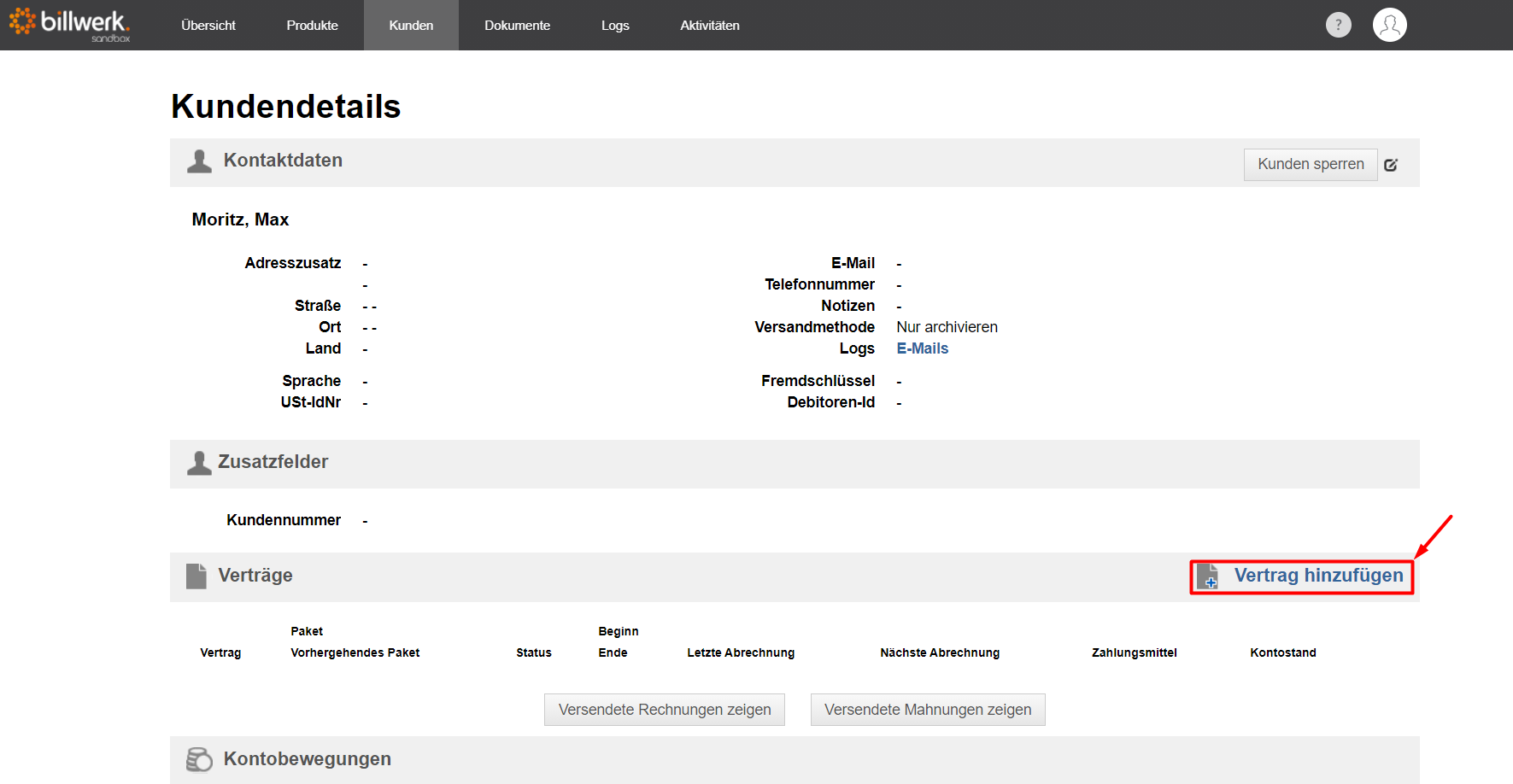The height and width of the screenshot is (784, 1513).
Task: Open the Aktivitäten menu
Action: coord(710,26)
